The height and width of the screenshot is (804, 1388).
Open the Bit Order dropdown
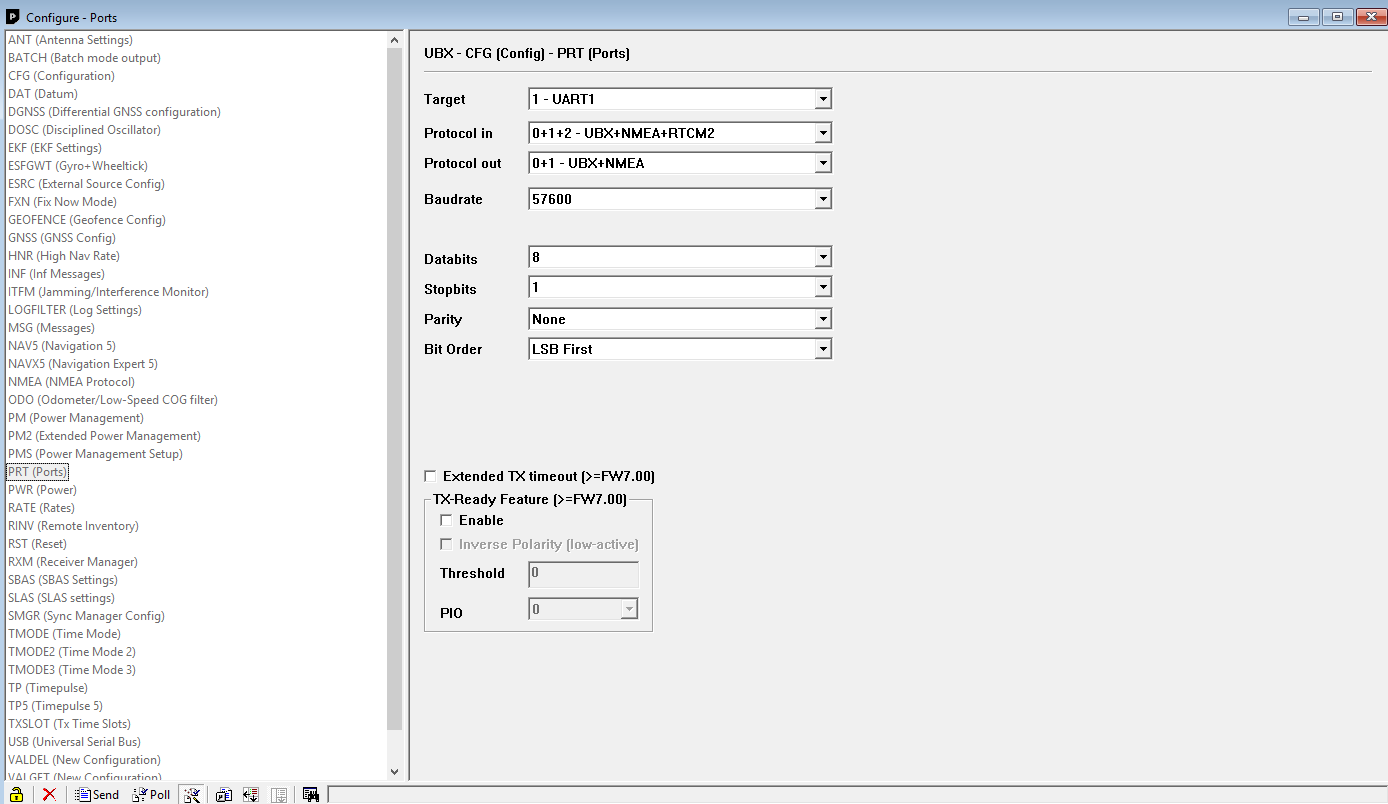pyautogui.click(x=822, y=349)
